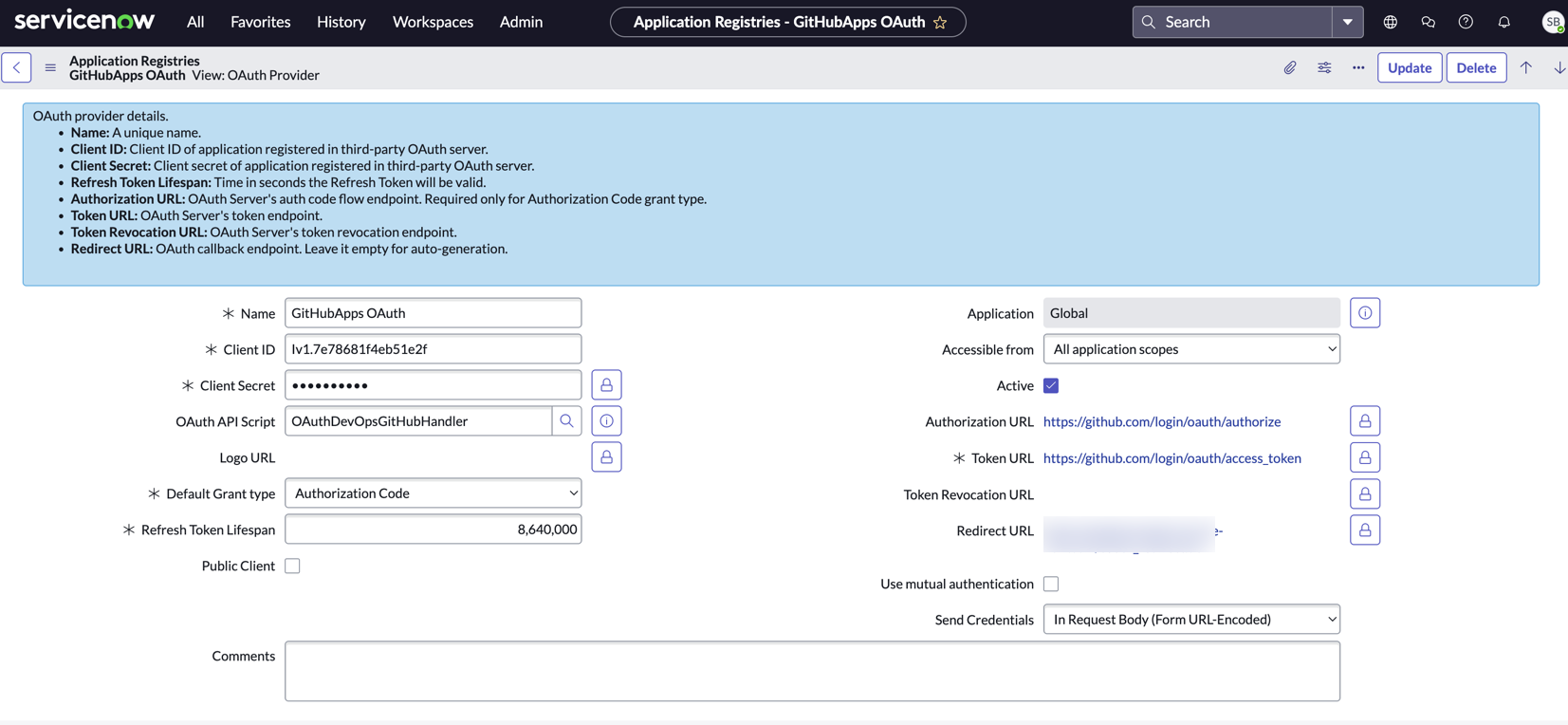
Task: Open personalize form settings icon
Action: 1324,67
